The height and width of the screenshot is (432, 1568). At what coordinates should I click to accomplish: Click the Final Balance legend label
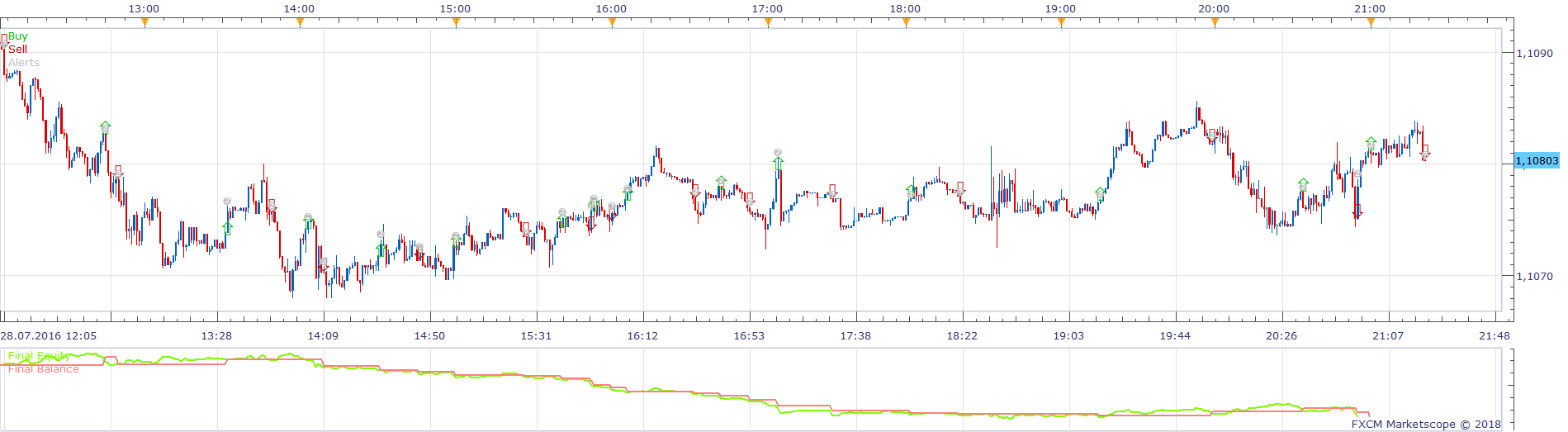click(44, 369)
